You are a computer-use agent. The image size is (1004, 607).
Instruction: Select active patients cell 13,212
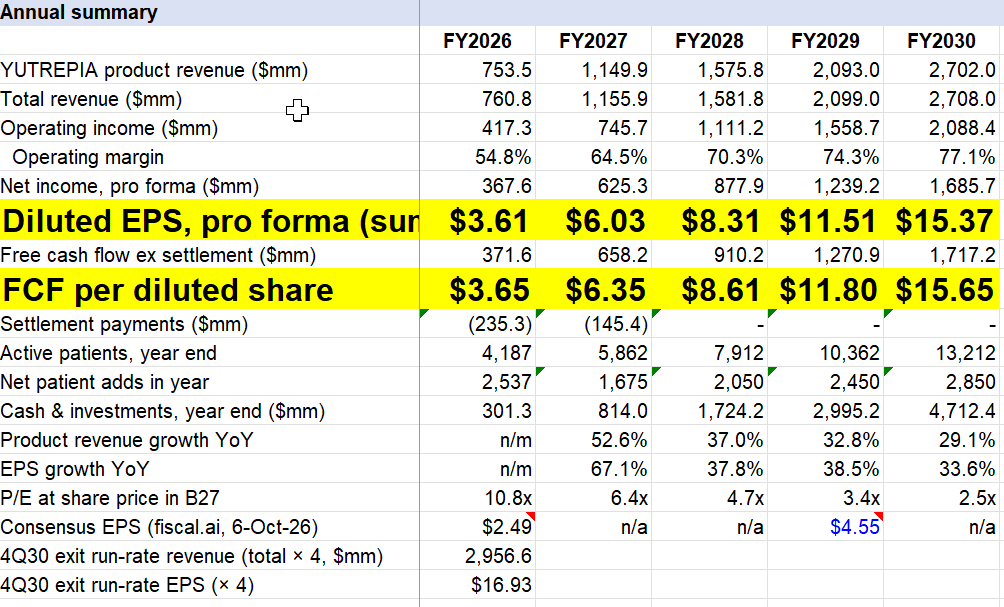coord(941,353)
